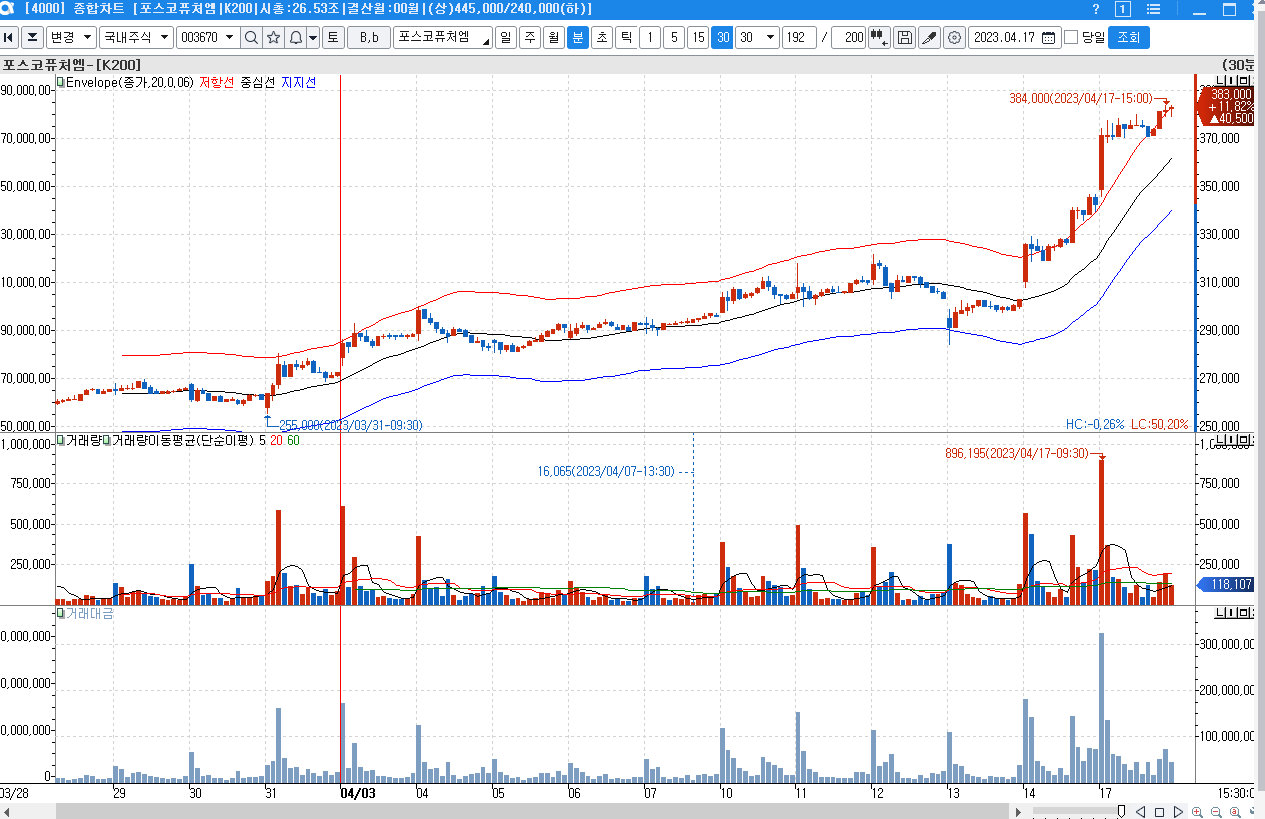
Task: Click the 896,195 max volume annotation
Action: [x=1017, y=453]
